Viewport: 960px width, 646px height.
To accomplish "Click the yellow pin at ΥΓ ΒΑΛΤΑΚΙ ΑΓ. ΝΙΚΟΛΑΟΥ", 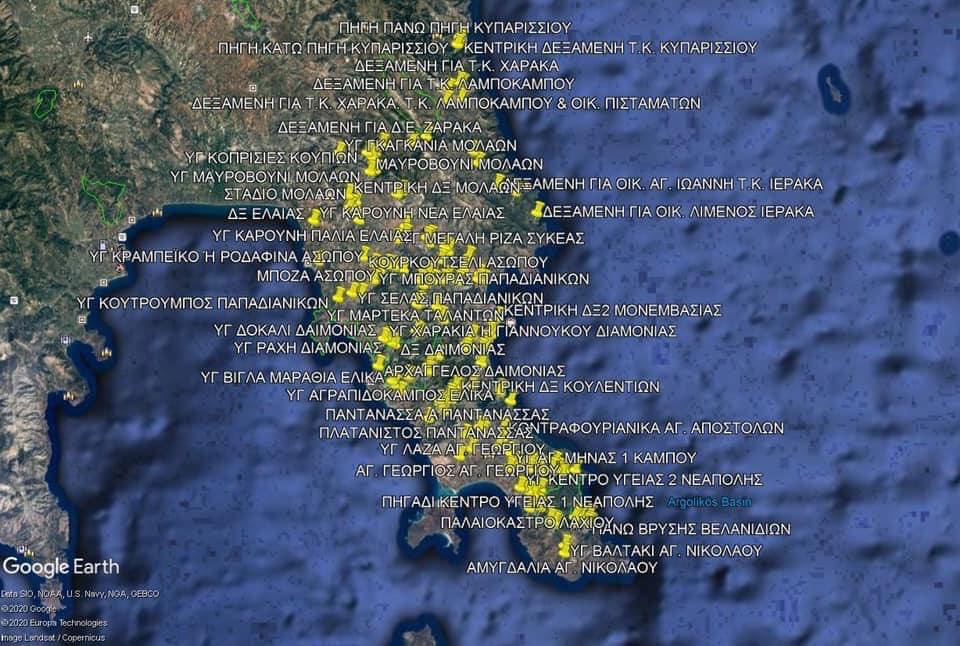I will 565,548.
